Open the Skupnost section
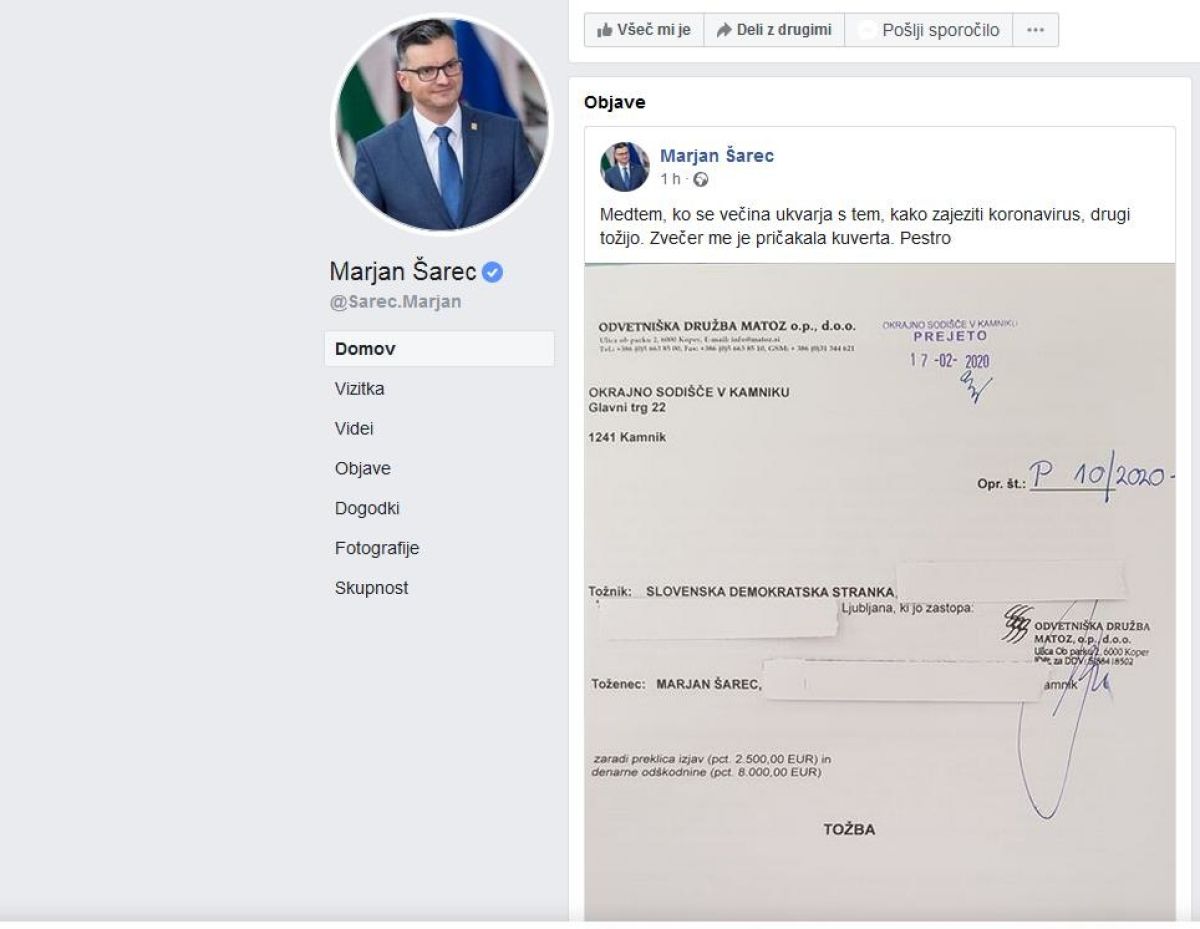Image resolution: width=1200 pixels, height=929 pixels. point(371,589)
